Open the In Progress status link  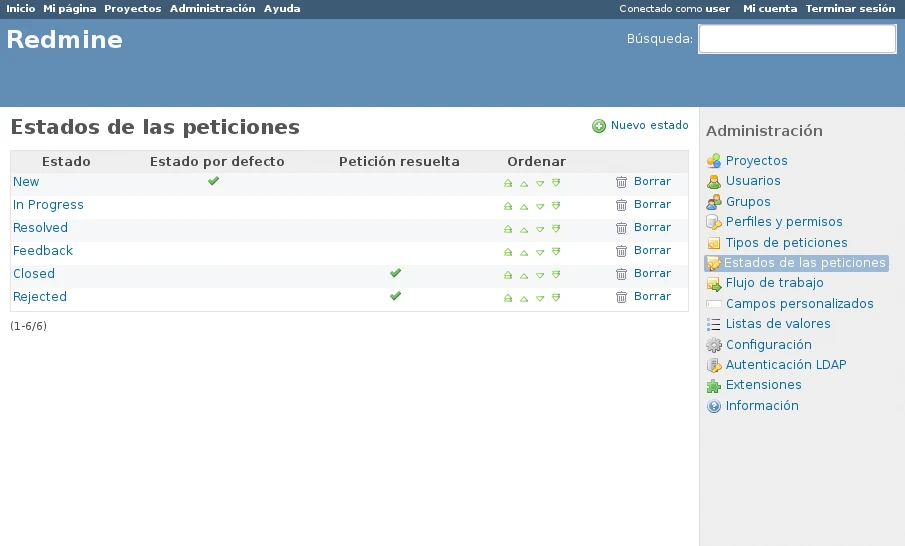[48, 205]
